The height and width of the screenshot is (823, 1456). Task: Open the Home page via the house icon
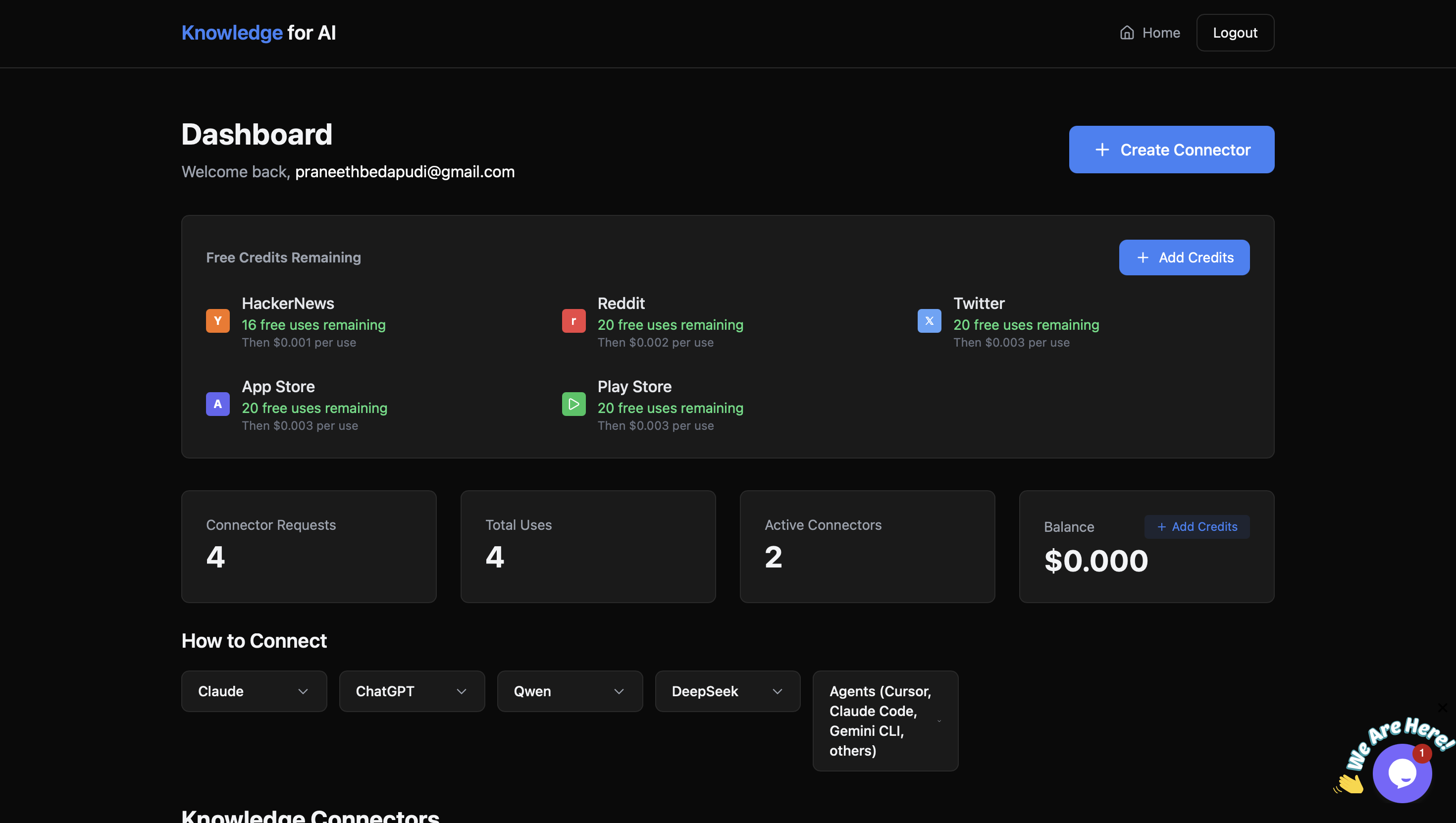coord(1127,32)
